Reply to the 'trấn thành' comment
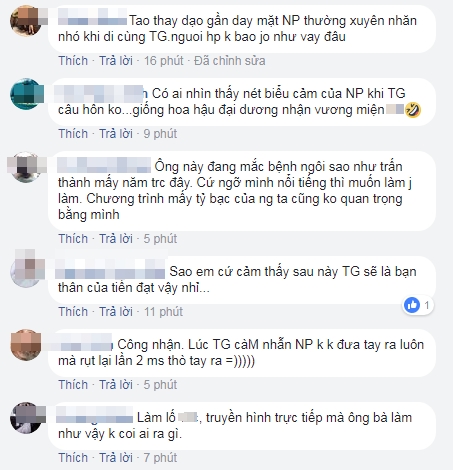The height and width of the screenshot is (470, 453). pyautogui.click(x=116, y=239)
